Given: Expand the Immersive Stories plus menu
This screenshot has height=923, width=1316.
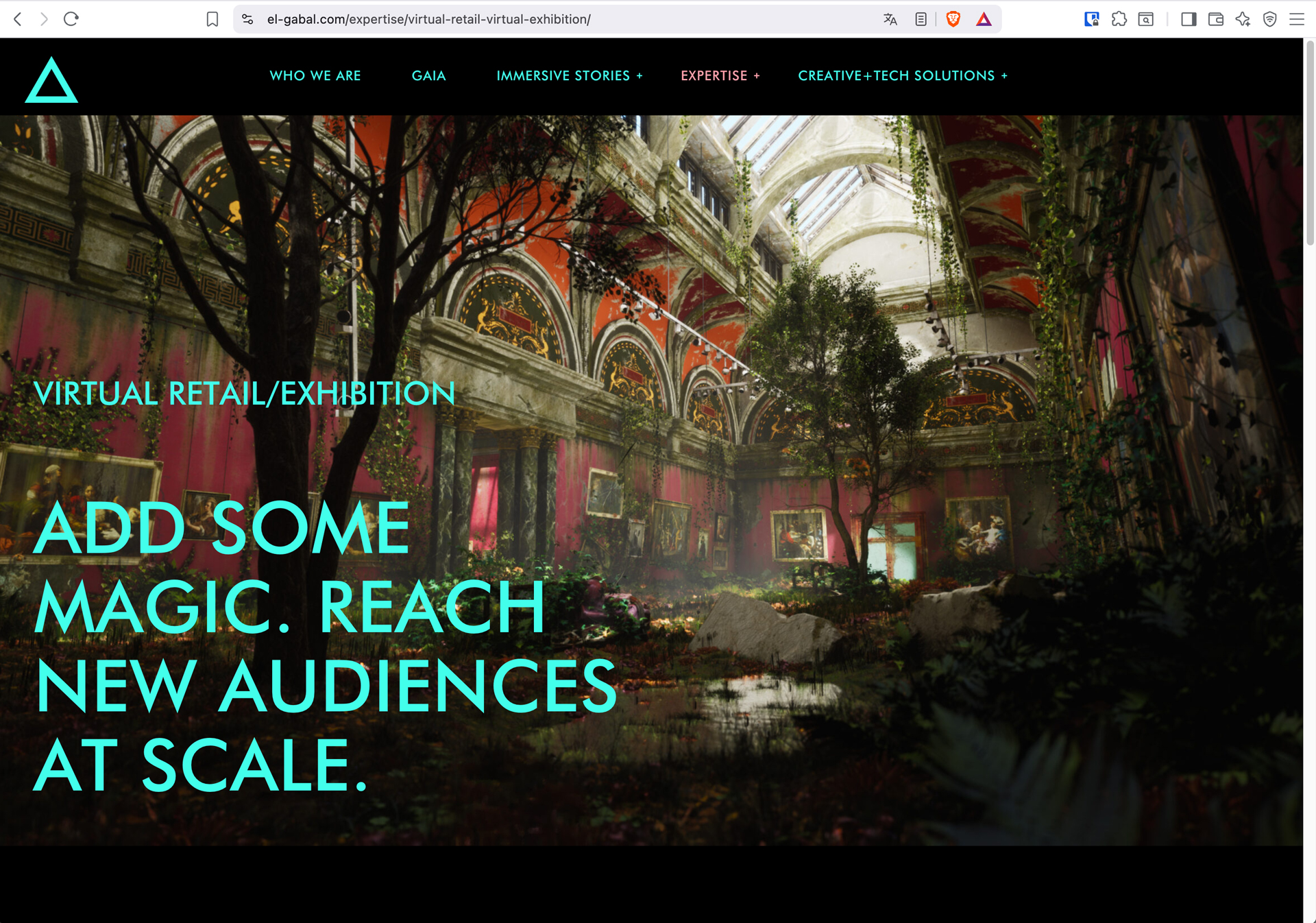Looking at the screenshot, I should click(639, 76).
